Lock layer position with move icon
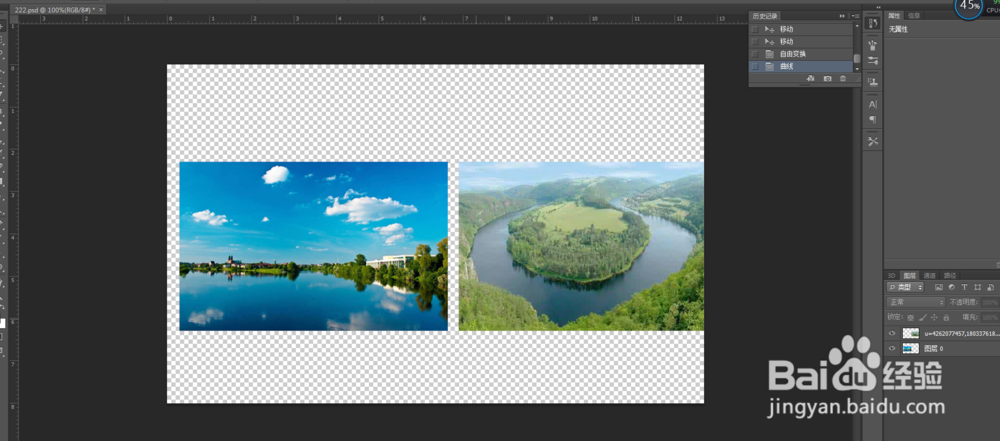 [x=934, y=317]
